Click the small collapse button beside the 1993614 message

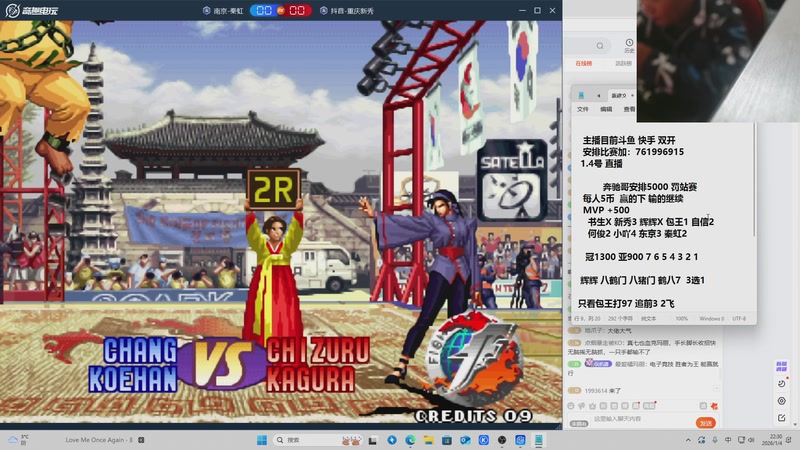[x=716, y=389]
